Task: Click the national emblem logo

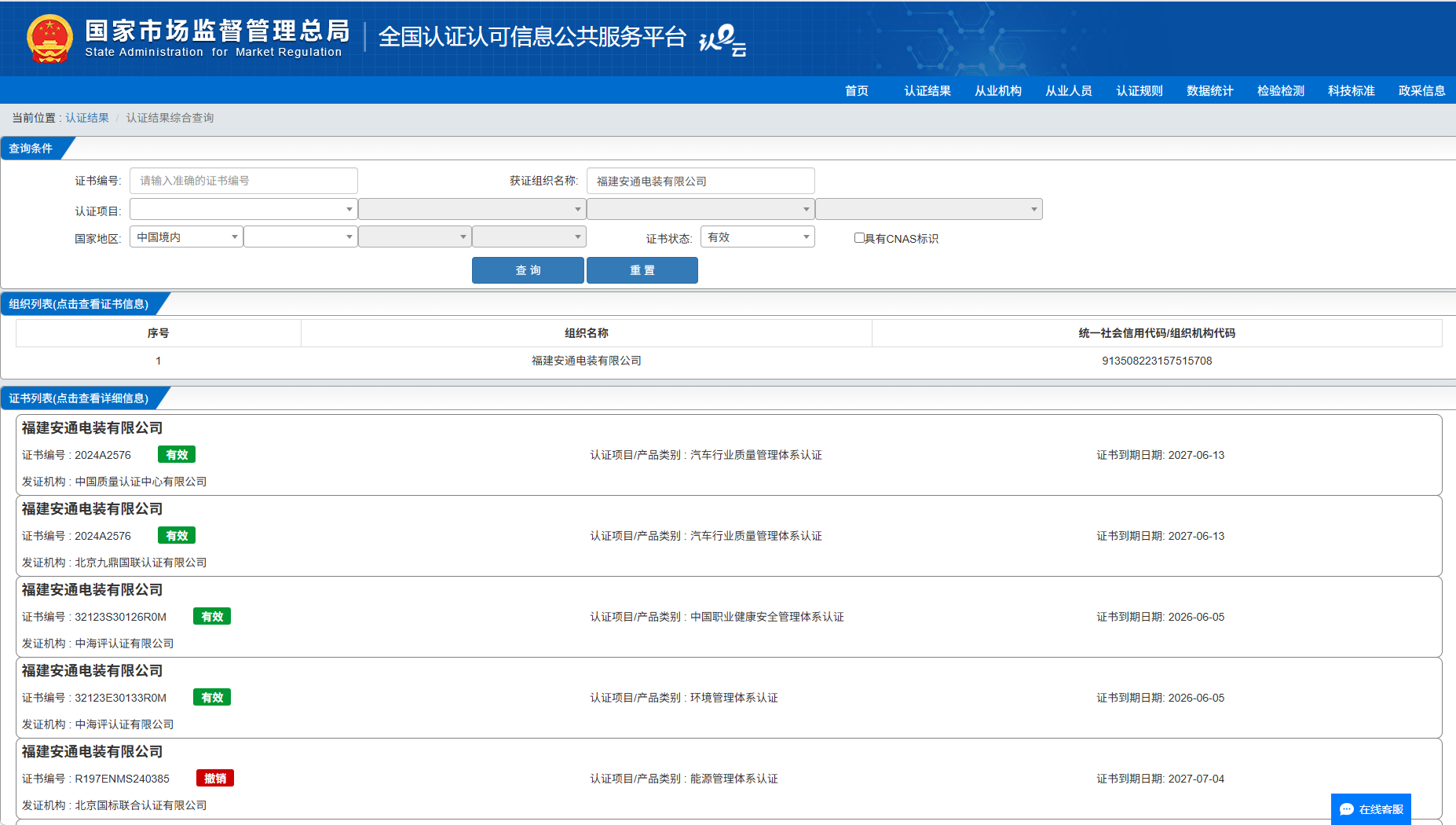Action: pos(49,38)
